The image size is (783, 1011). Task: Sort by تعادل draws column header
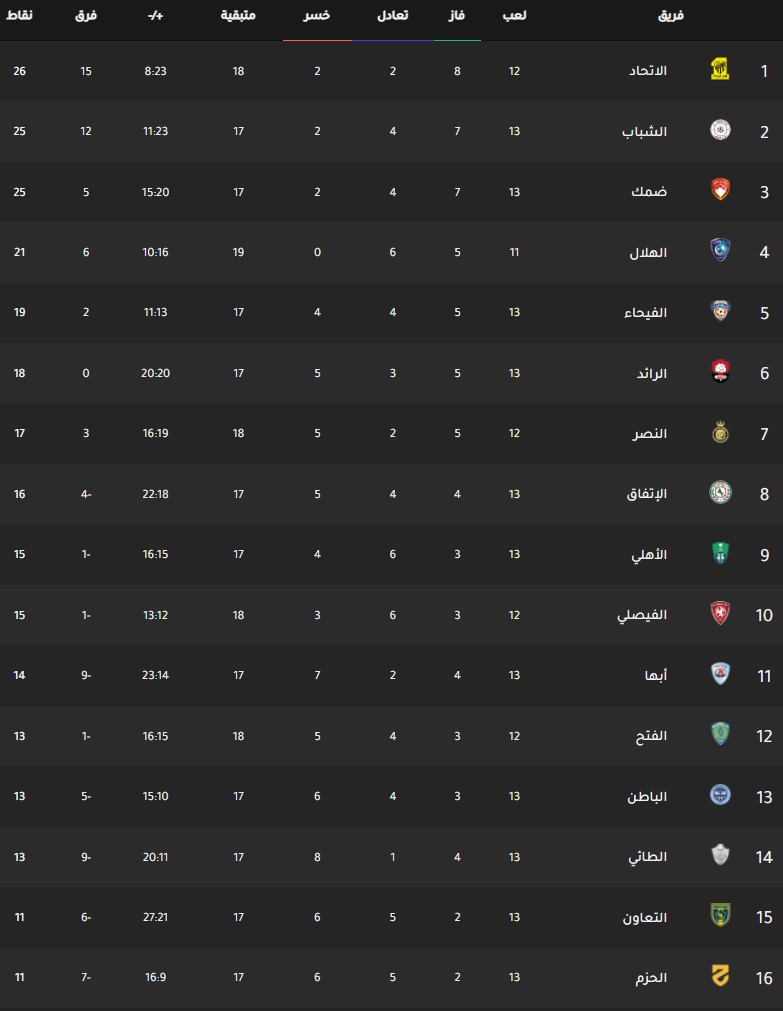click(392, 15)
